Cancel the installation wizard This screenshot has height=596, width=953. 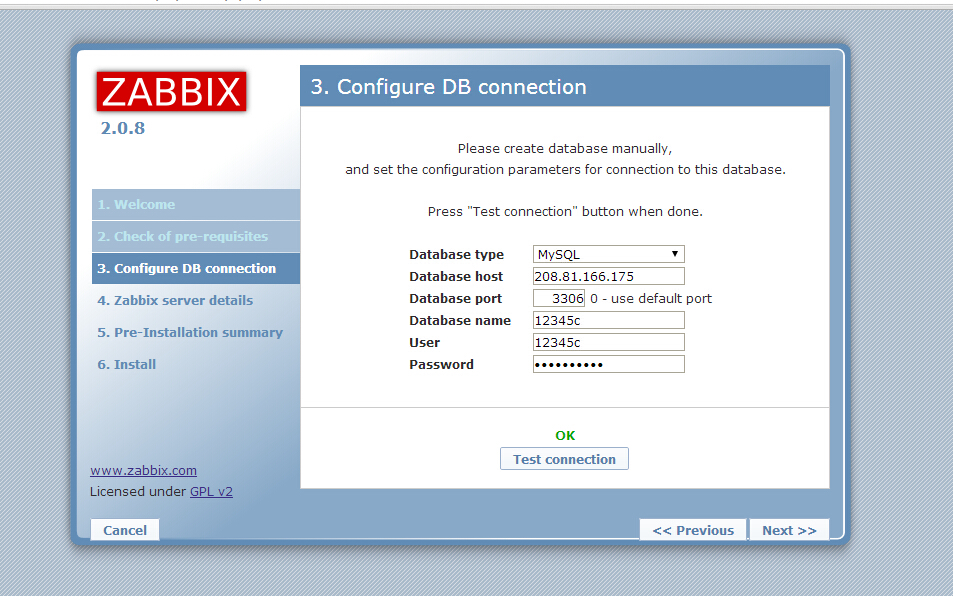click(x=125, y=530)
